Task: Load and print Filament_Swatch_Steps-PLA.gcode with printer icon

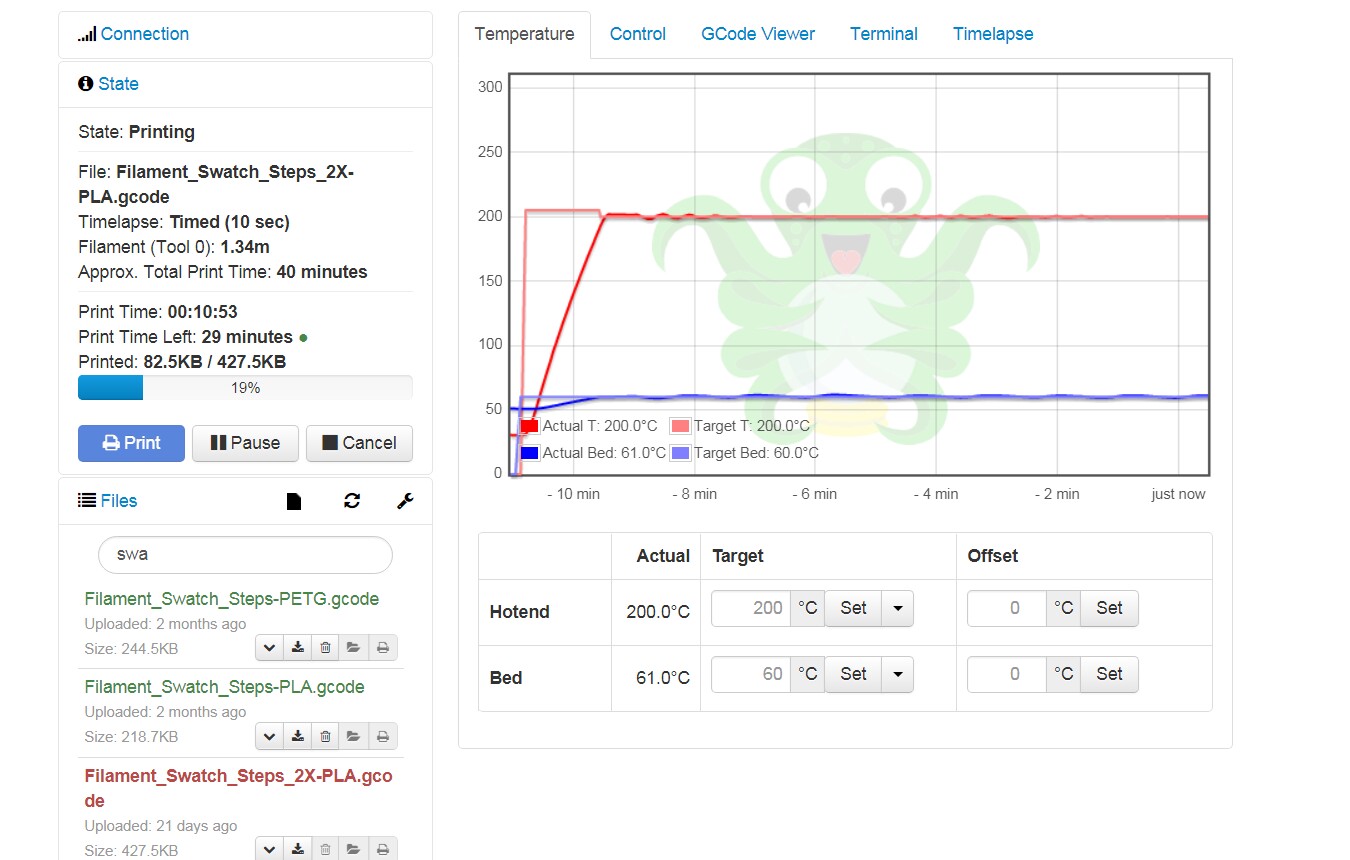Action: [382, 737]
